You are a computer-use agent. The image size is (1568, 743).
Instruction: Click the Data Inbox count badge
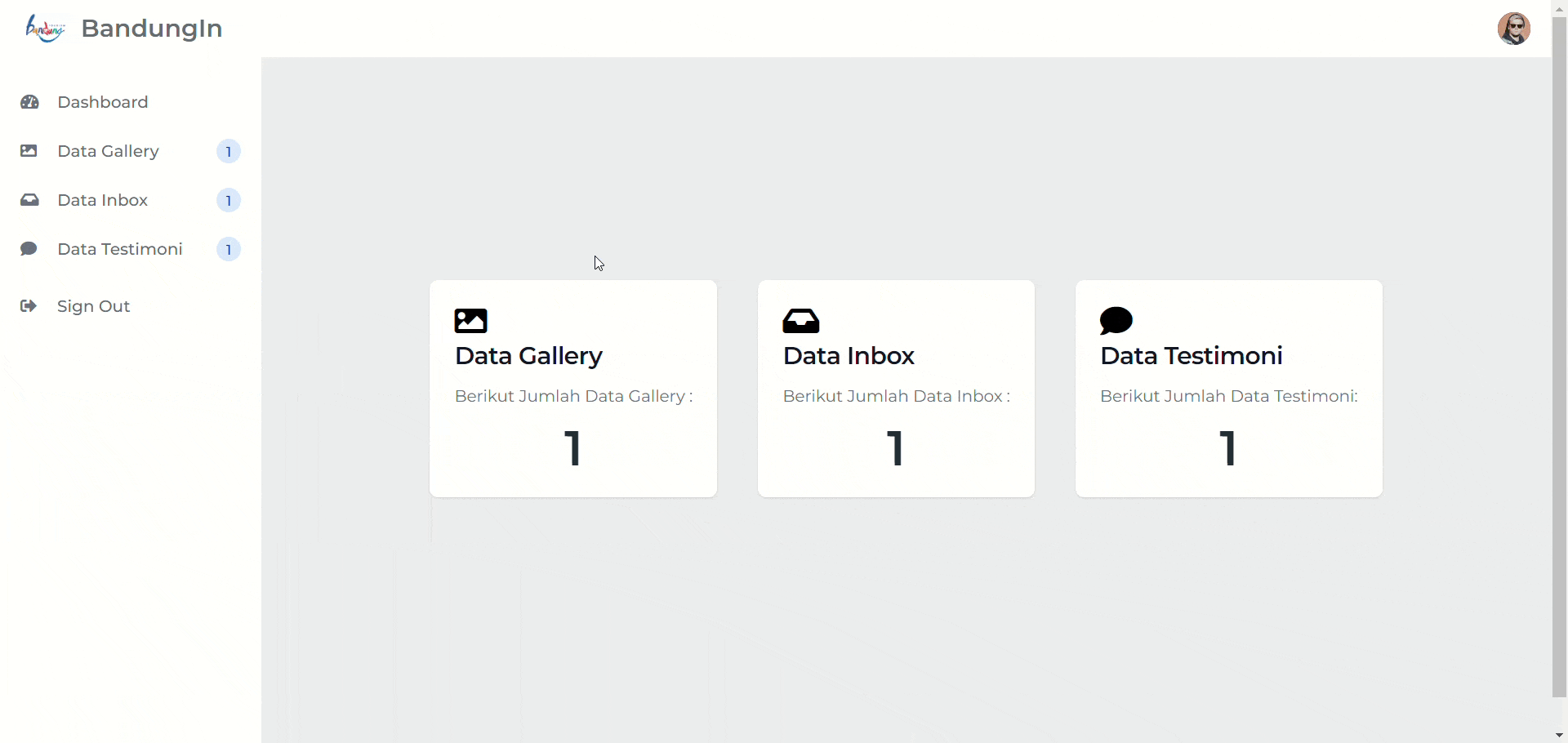pos(229,201)
